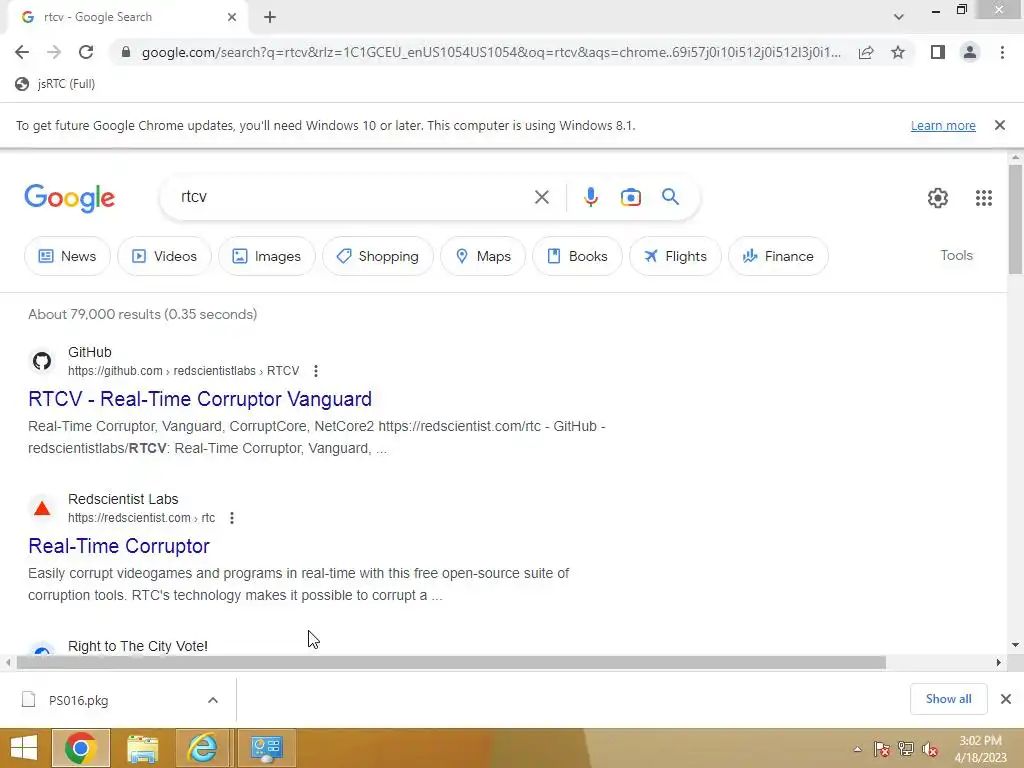The height and width of the screenshot is (768, 1024).
Task: Bookmark this tab with star icon
Action: 898,52
